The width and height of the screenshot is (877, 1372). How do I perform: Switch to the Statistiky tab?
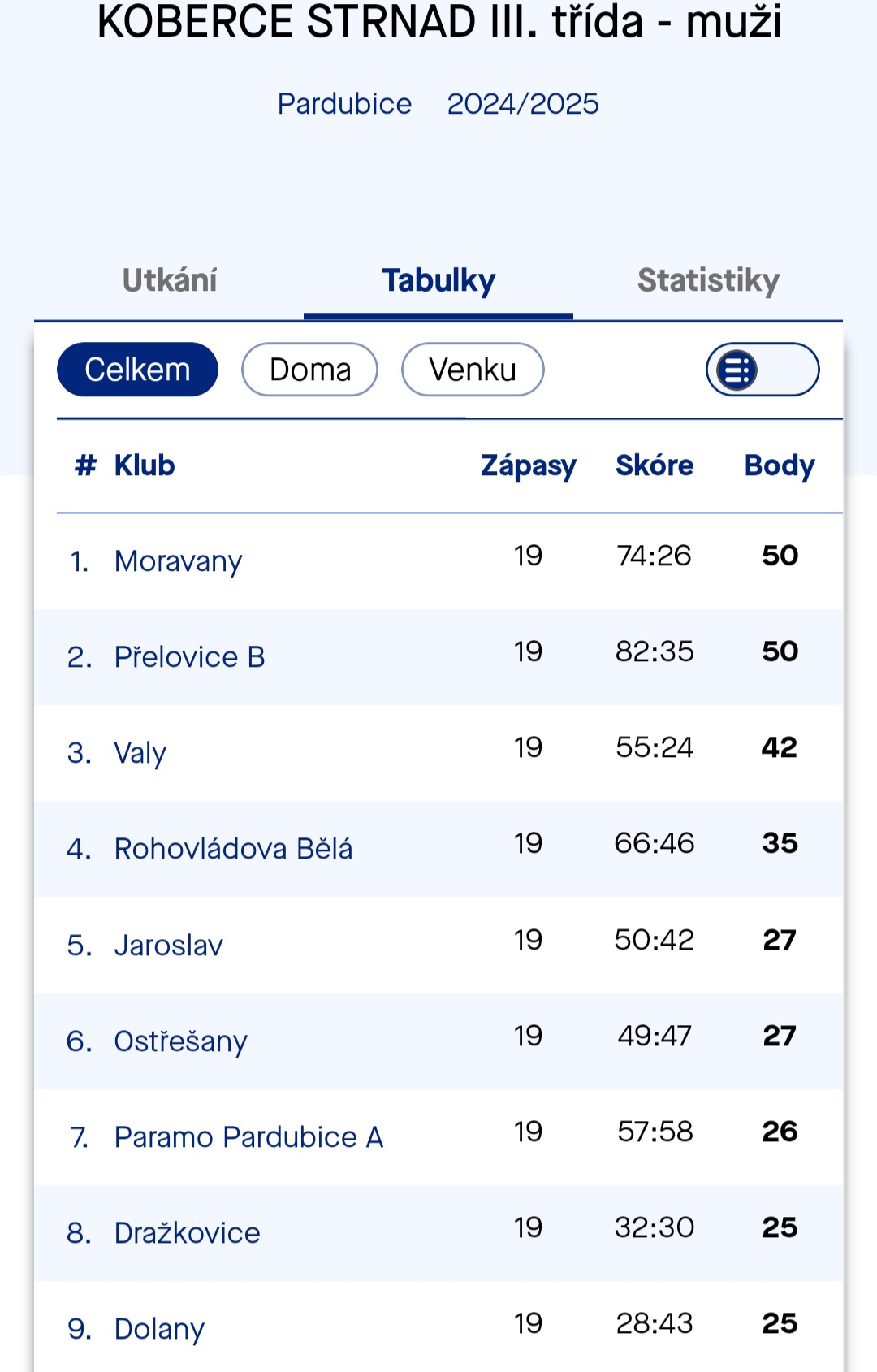(x=708, y=280)
